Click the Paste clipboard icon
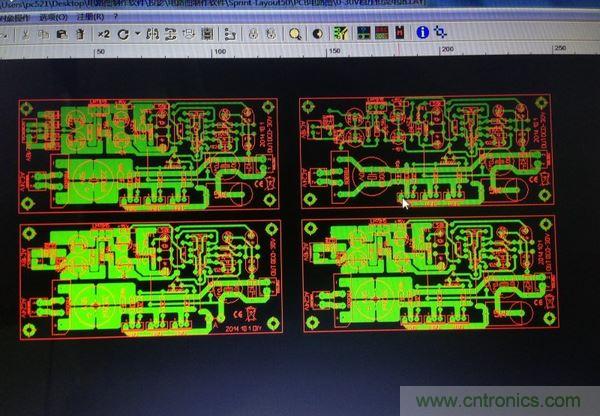 [x=62, y=33]
